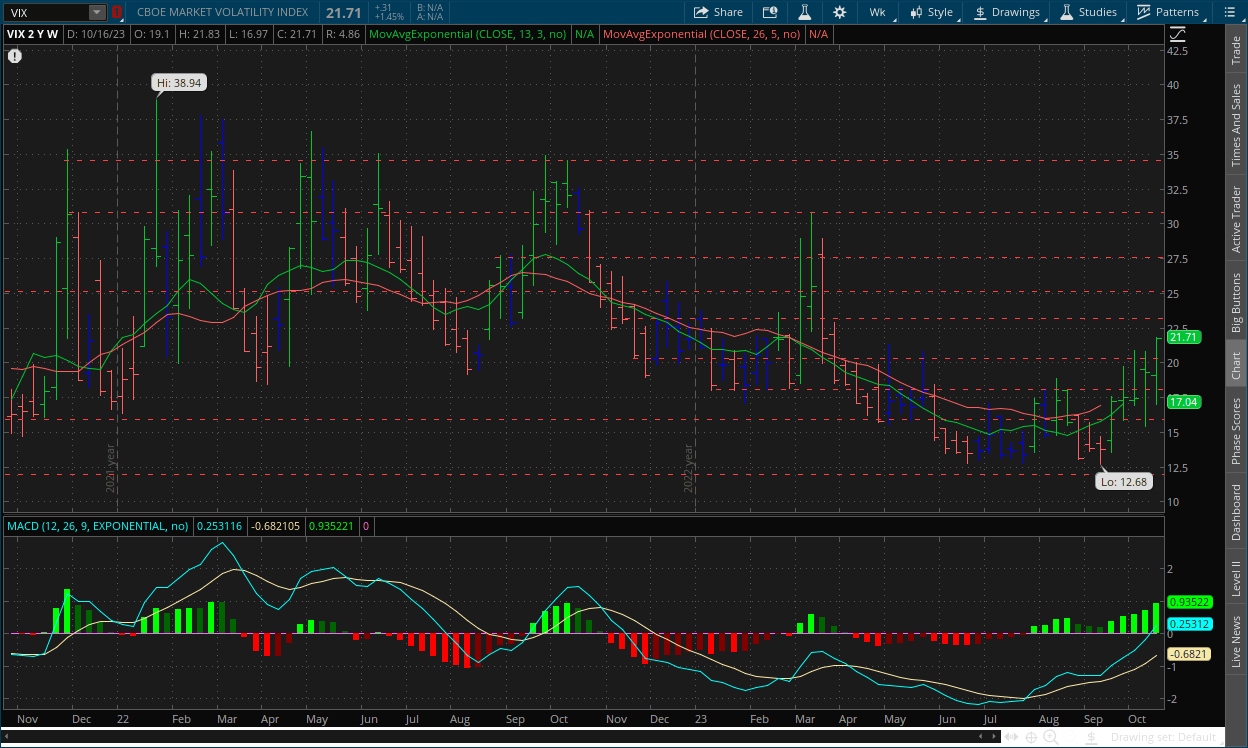This screenshot has width=1248, height=748.
Task: Open the Phase Scores side tab
Action: (x=1236, y=432)
